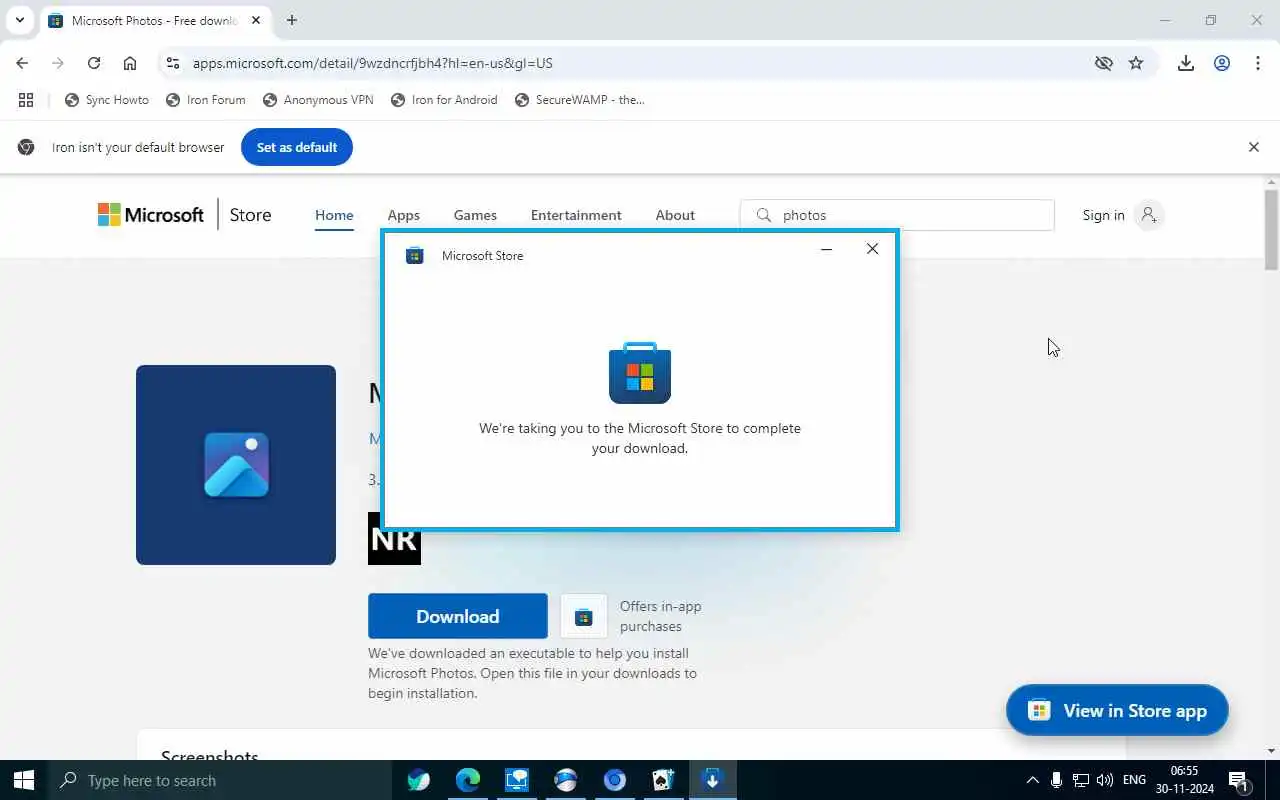The height and width of the screenshot is (800, 1280).
Task: Open the tab search dropdown arrow
Action: pos(20,20)
